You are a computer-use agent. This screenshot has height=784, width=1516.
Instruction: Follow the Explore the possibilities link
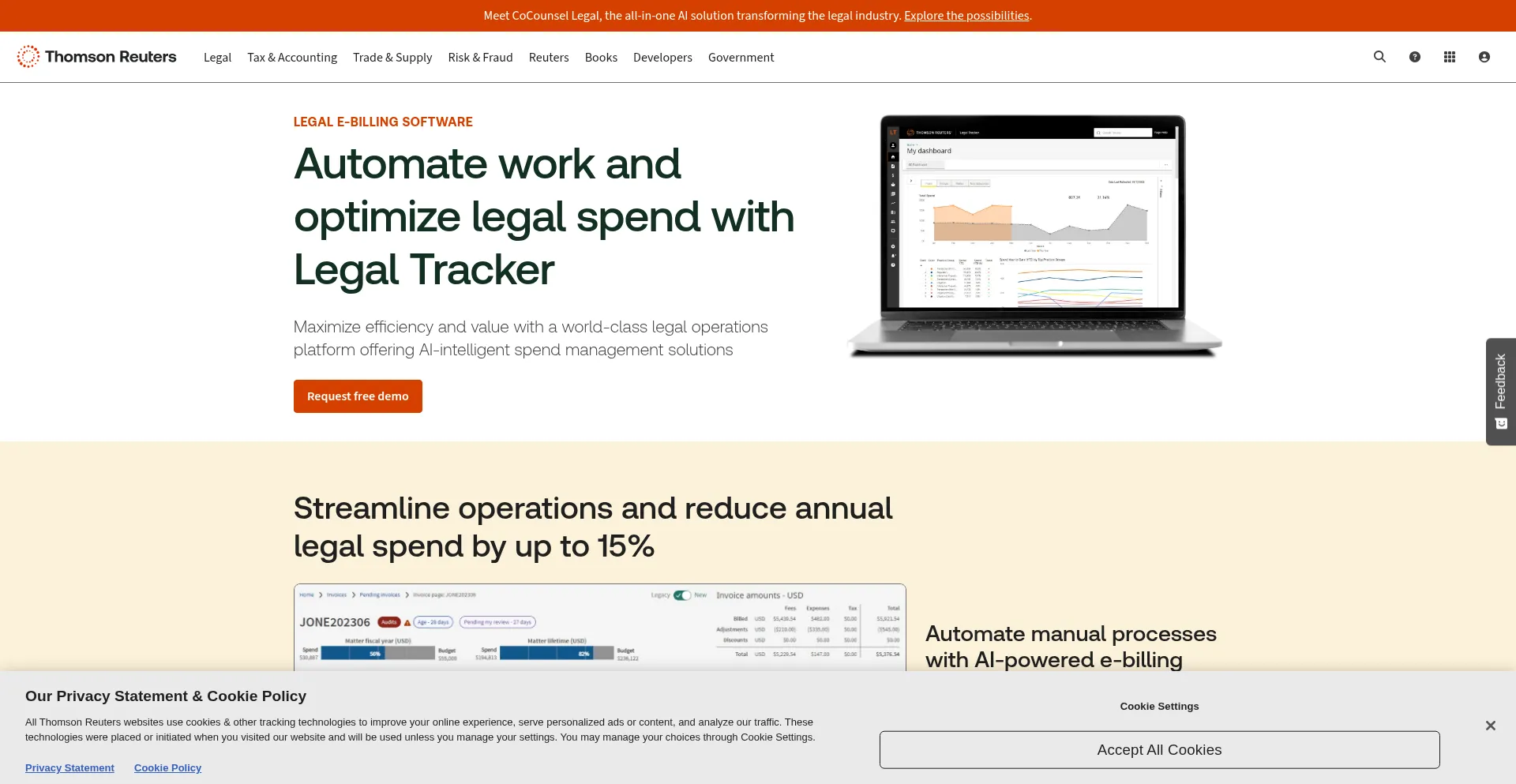(966, 16)
